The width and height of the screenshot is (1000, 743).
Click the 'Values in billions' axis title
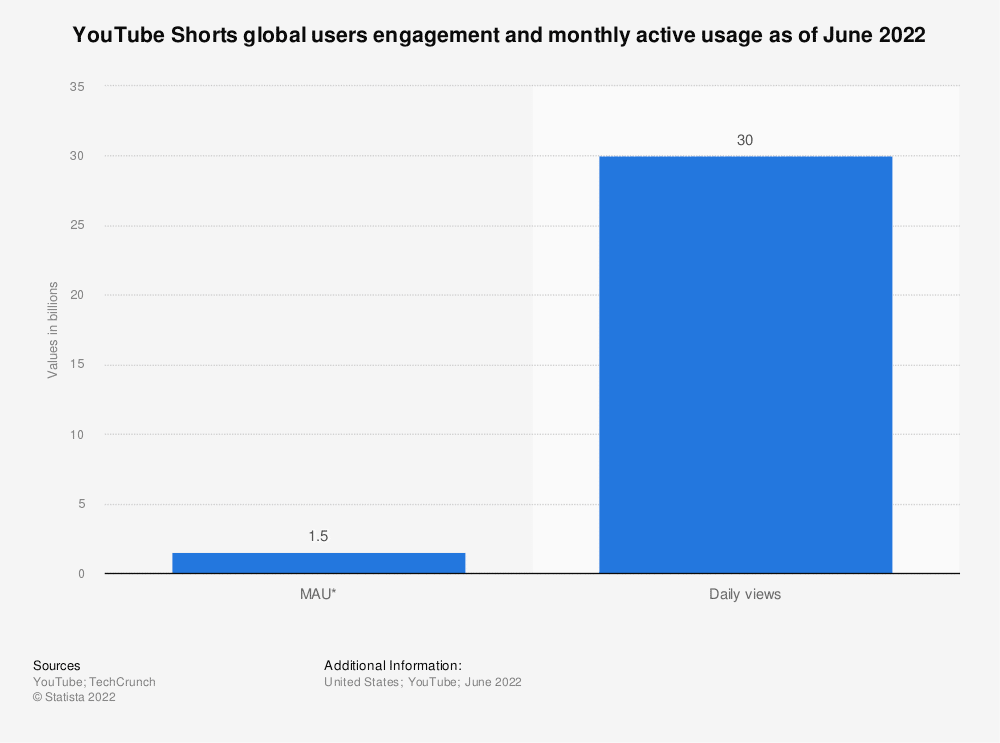(x=53, y=330)
